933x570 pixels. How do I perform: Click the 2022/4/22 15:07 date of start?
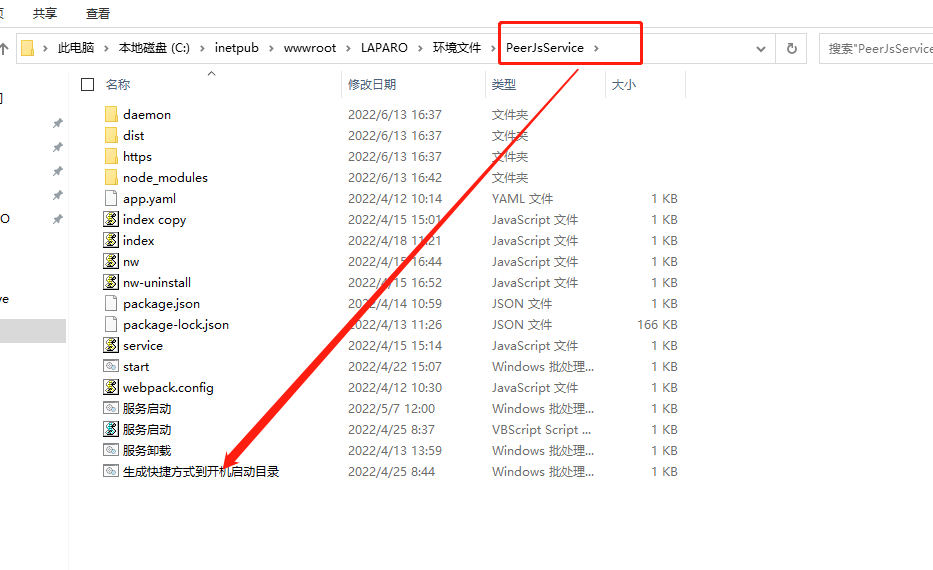pyautogui.click(x=395, y=367)
